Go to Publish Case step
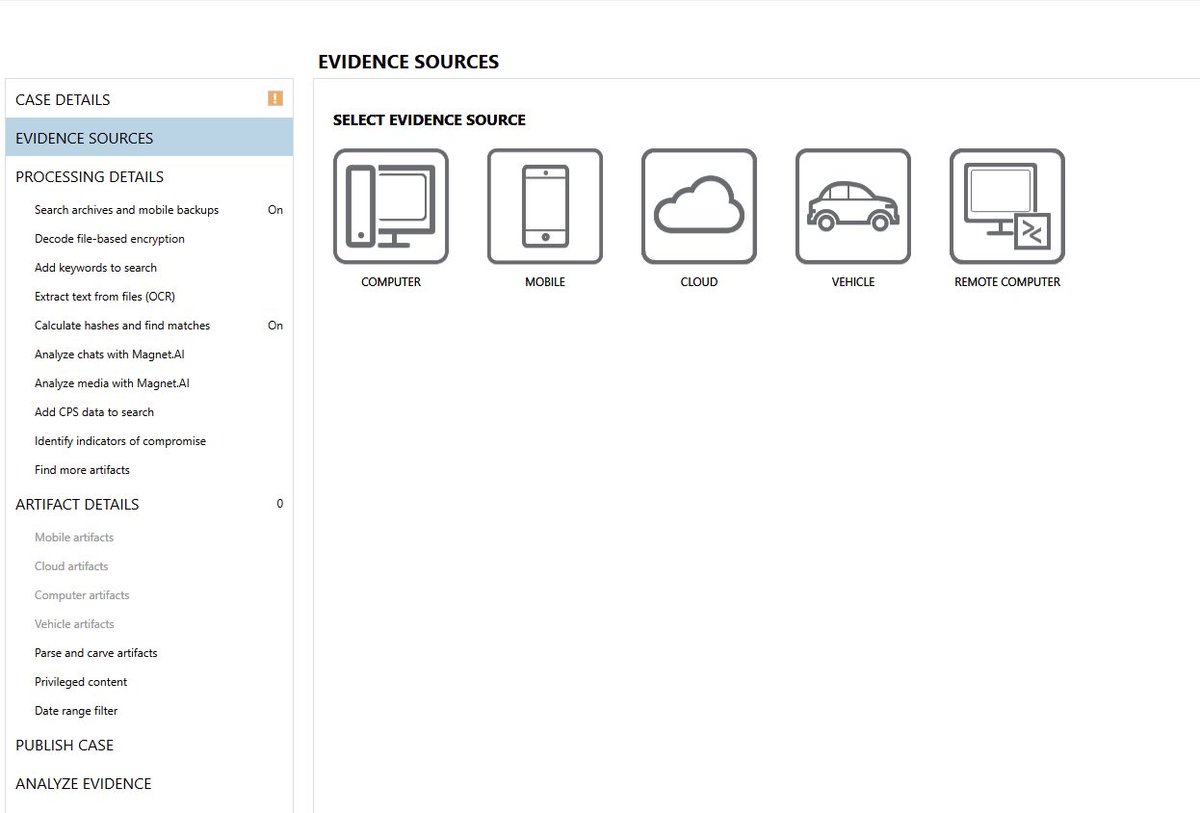The image size is (1200, 813). [x=64, y=745]
